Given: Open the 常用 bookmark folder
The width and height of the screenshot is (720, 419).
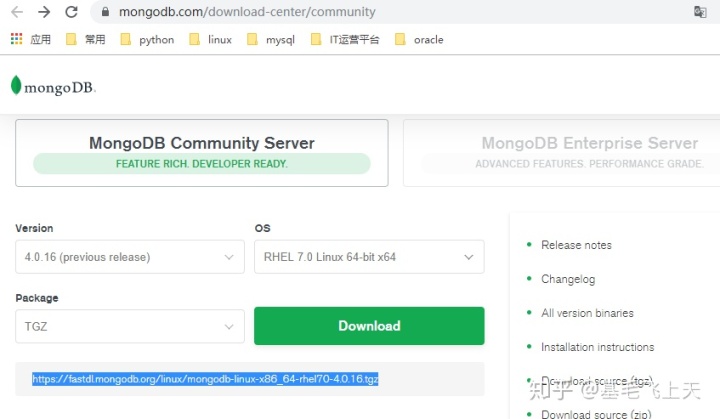Looking at the screenshot, I should [86, 40].
